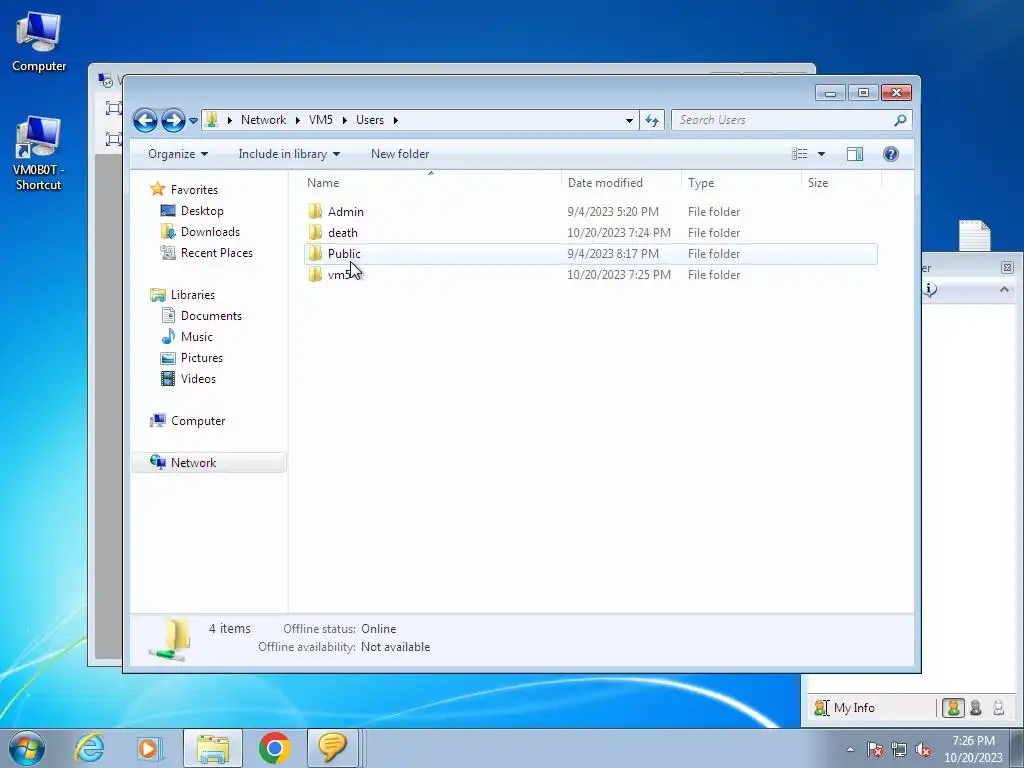Image resolution: width=1024 pixels, height=768 pixels.
Task: Change the view with the view icon
Action: tap(800, 154)
